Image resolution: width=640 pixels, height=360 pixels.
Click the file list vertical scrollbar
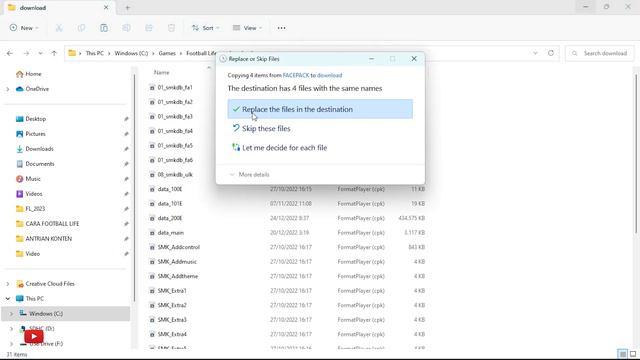click(x=636, y=155)
